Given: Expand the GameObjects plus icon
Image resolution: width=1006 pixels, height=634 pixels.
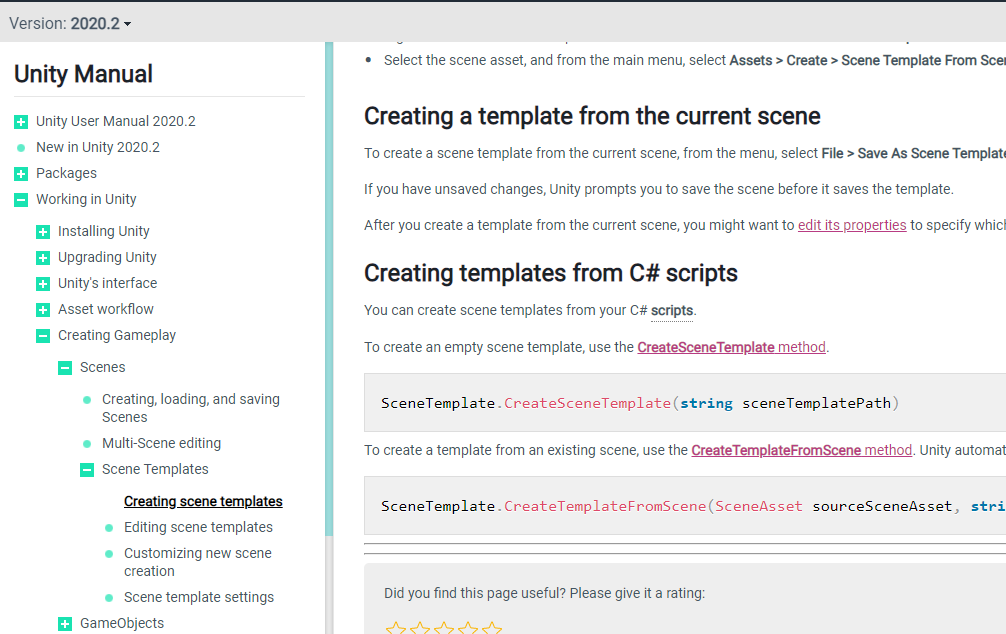Looking at the screenshot, I should (65, 624).
